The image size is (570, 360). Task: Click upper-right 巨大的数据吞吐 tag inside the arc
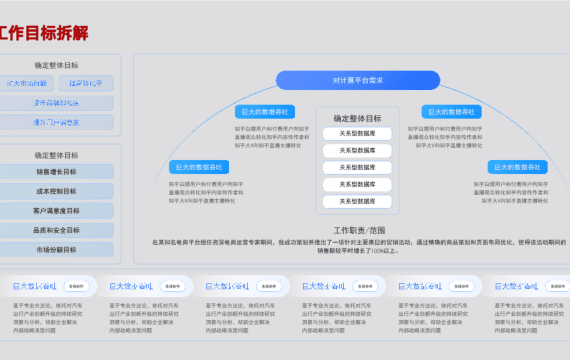pyautogui.click(x=451, y=112)
